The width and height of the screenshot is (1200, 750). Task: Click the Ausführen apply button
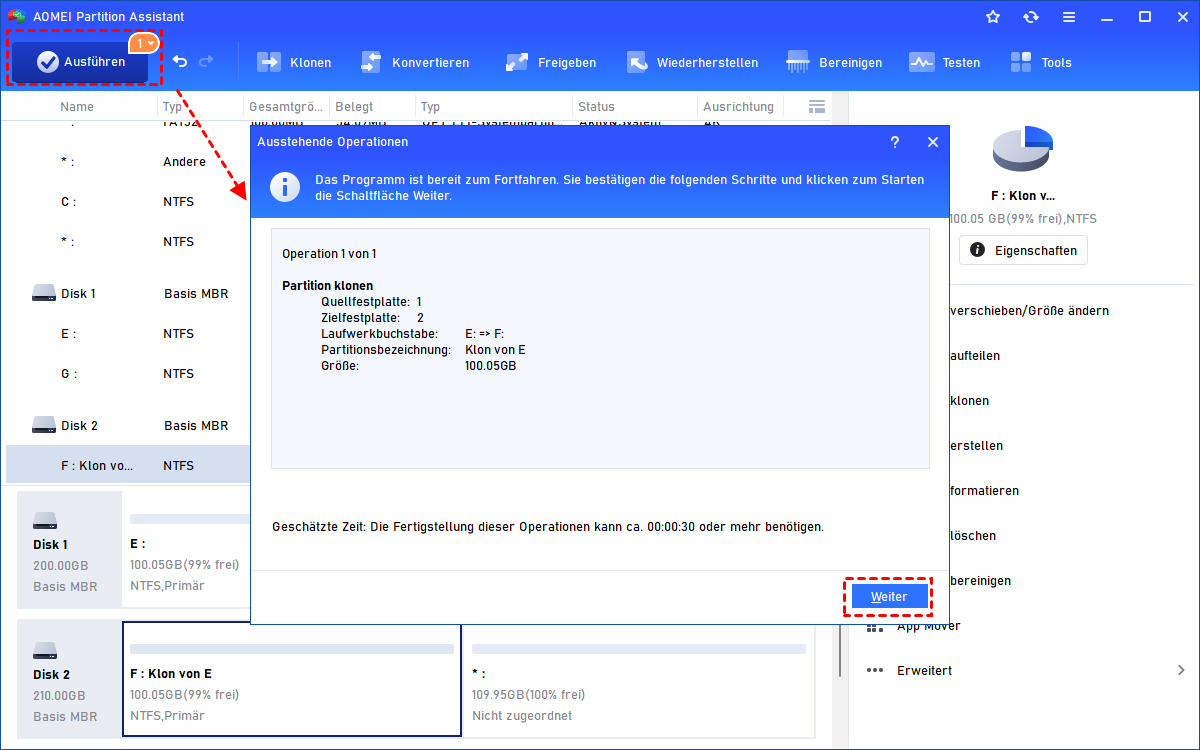[82, 62]
